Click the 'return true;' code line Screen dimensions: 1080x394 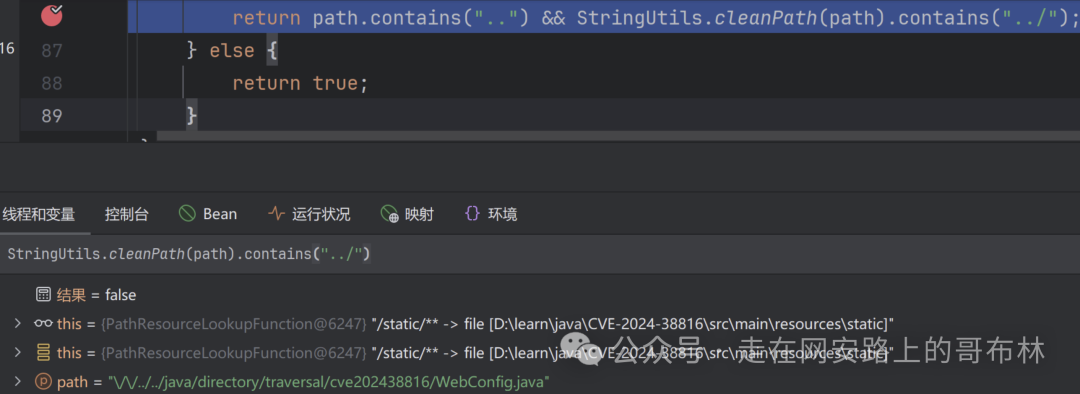click(x=300, y=83)
